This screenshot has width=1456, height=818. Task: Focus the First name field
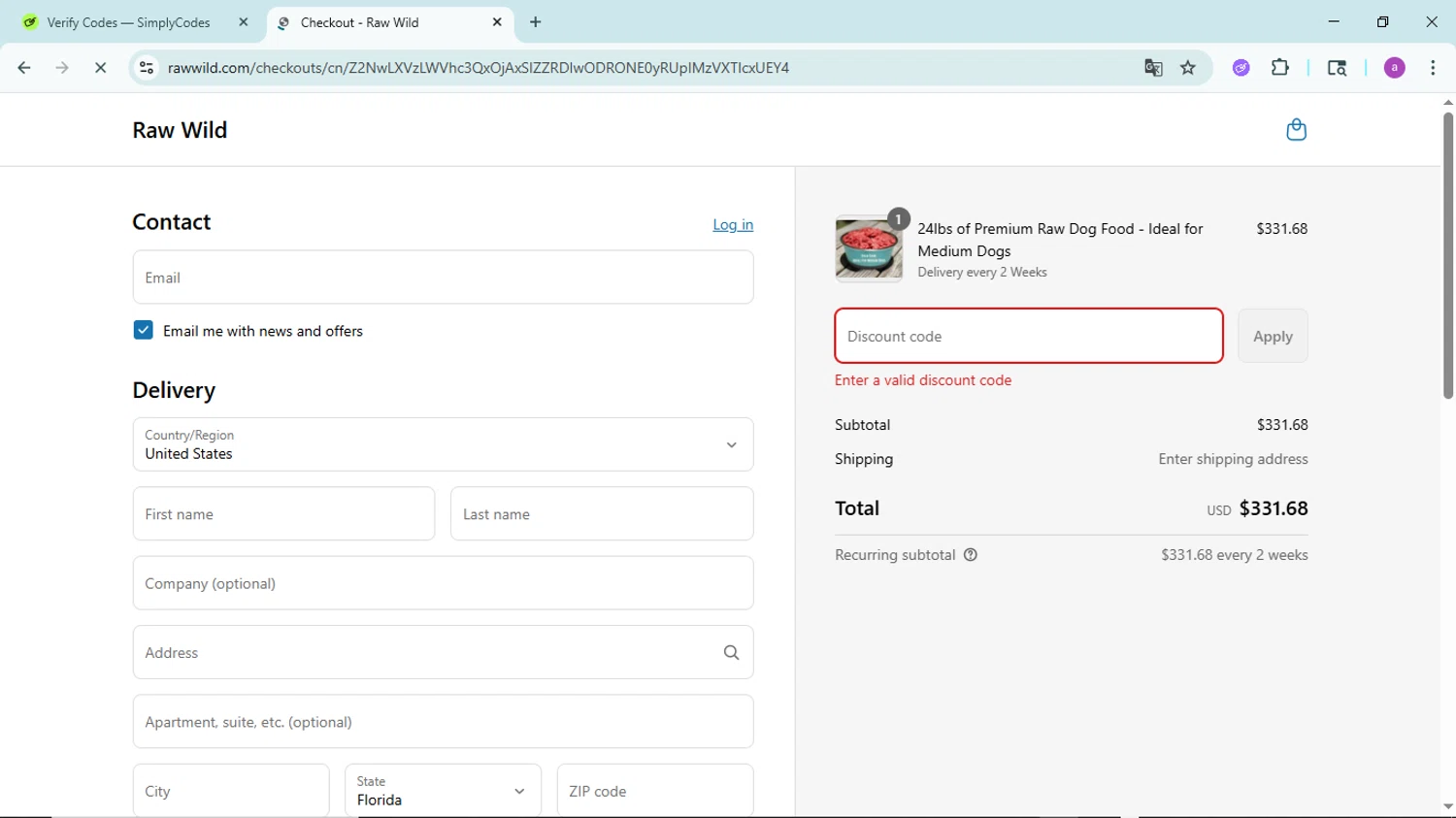pos(283,514)
